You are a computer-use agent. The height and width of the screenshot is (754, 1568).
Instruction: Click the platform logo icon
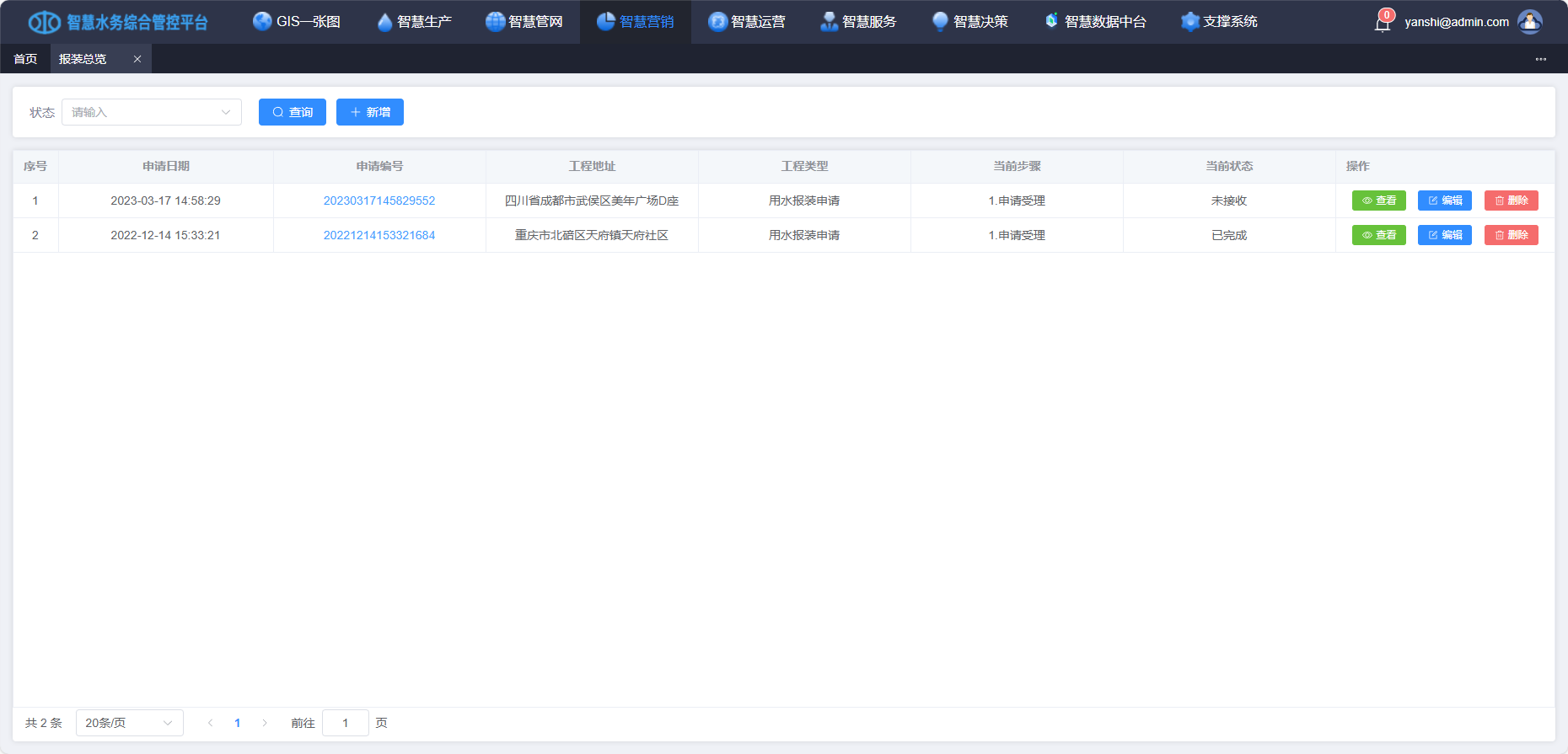(x=44, y=22)
